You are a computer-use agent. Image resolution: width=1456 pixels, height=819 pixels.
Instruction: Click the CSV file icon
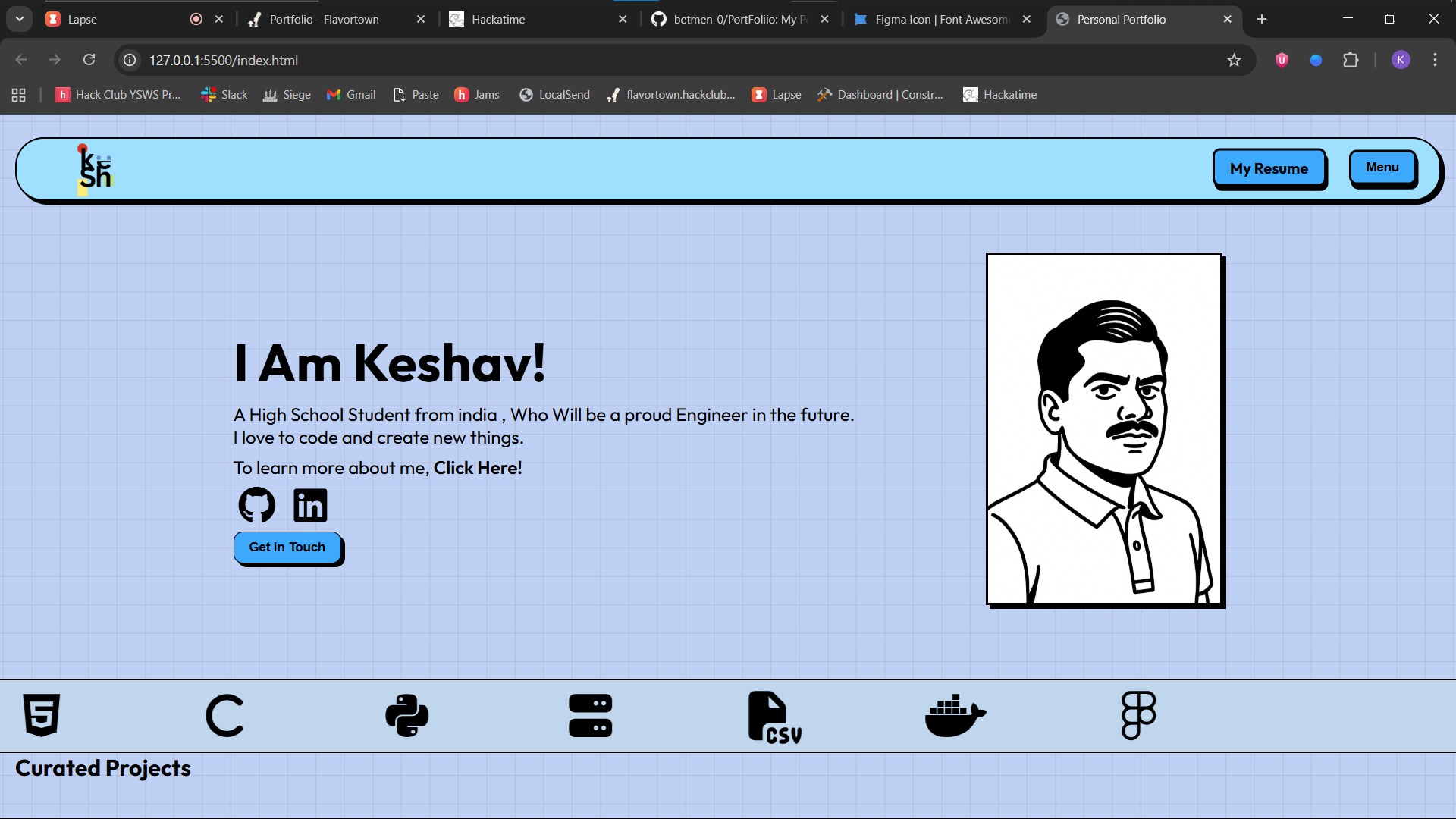pyautogui.click(x=774, y=717)
